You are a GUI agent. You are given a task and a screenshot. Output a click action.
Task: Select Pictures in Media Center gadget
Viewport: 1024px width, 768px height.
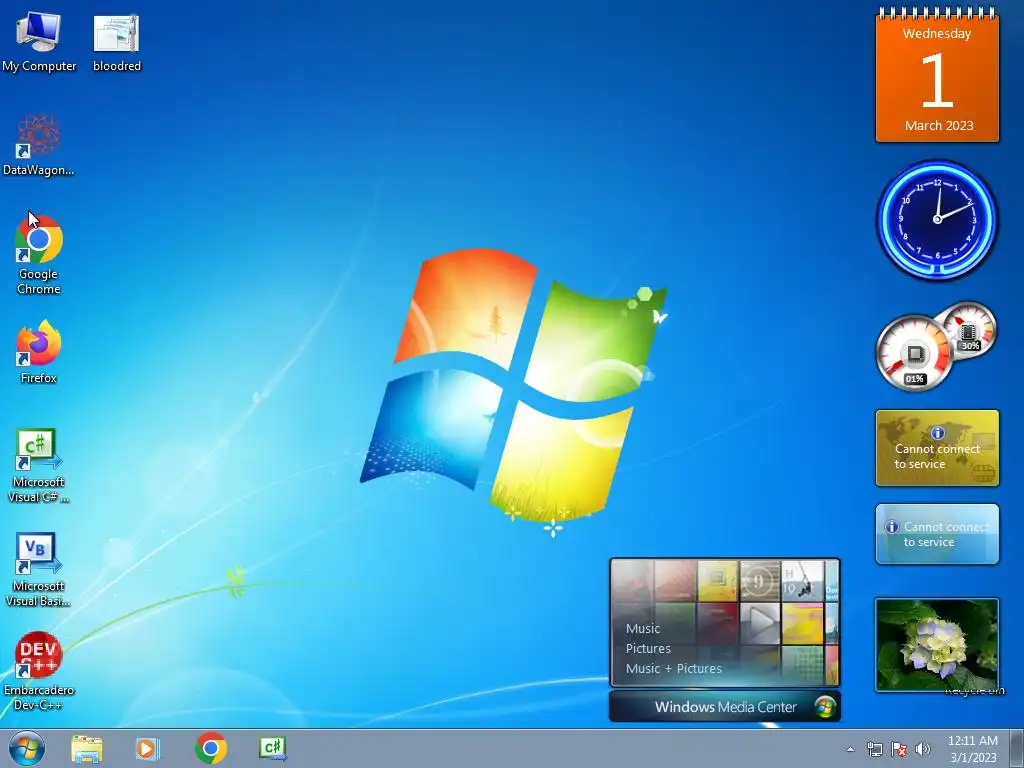point(648,648)
